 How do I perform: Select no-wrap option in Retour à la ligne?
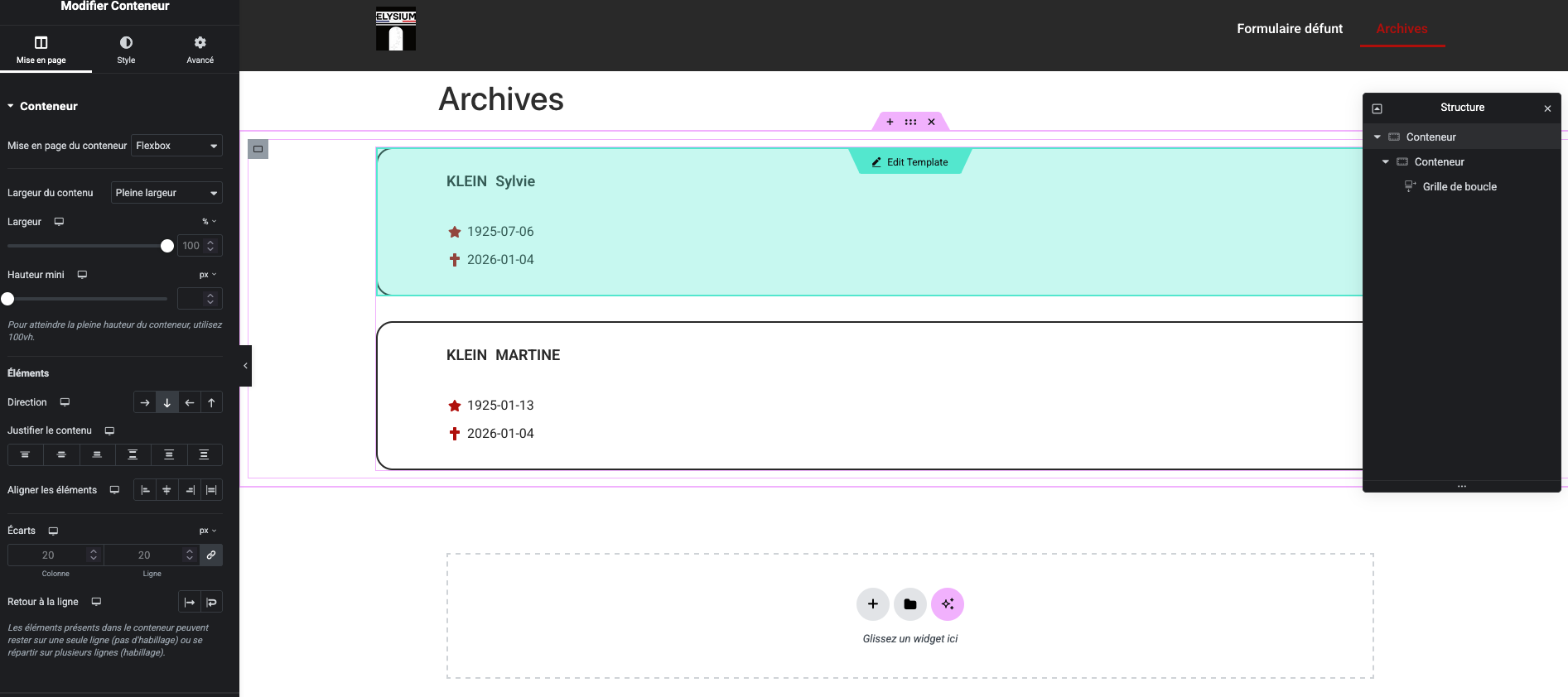pos(190,602)
